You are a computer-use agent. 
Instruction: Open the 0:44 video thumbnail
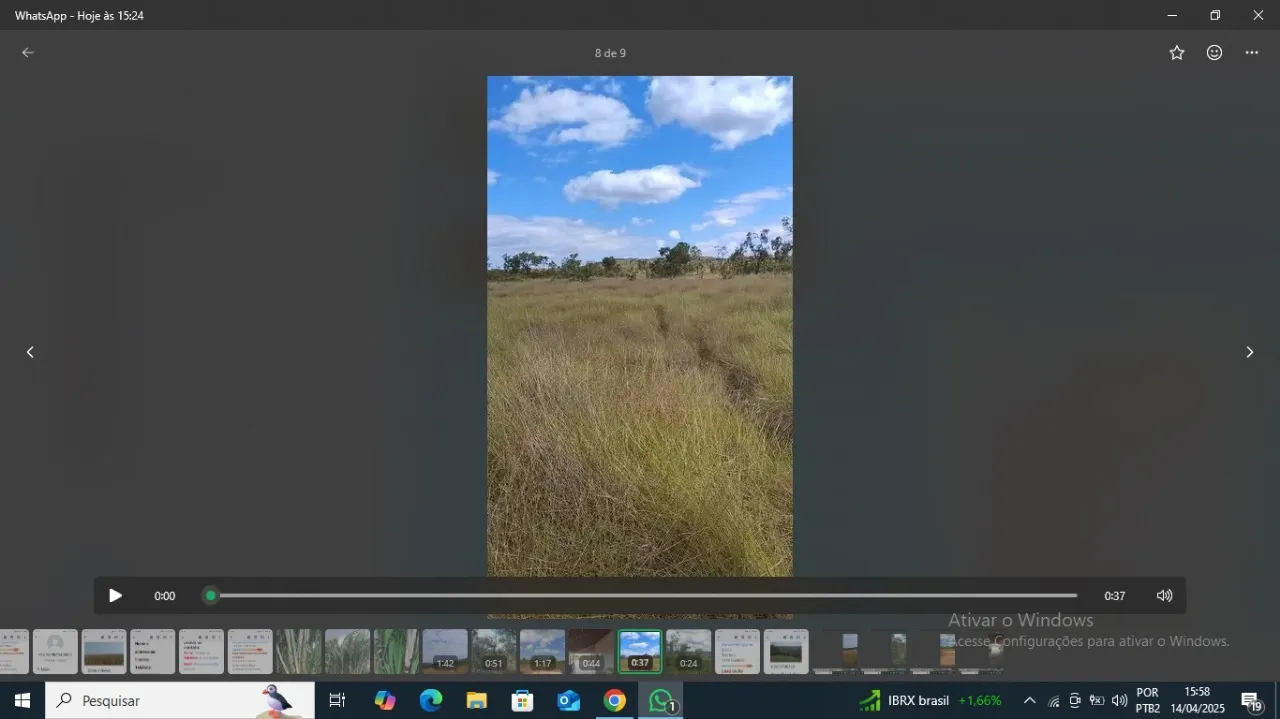tap(591, 651)
